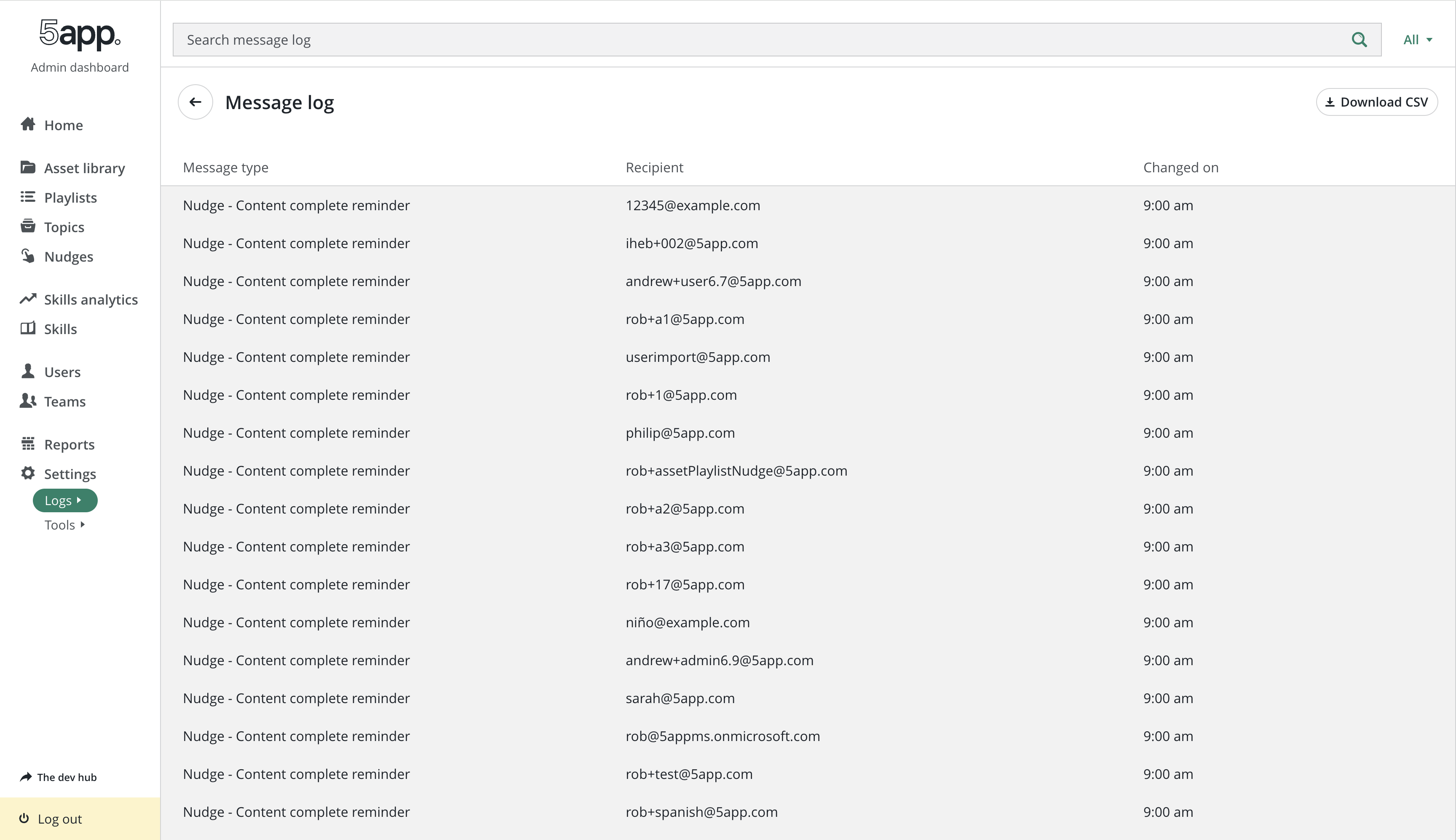
Task: Select recipient iheb+002@5app.com
Action: point(692,243)
